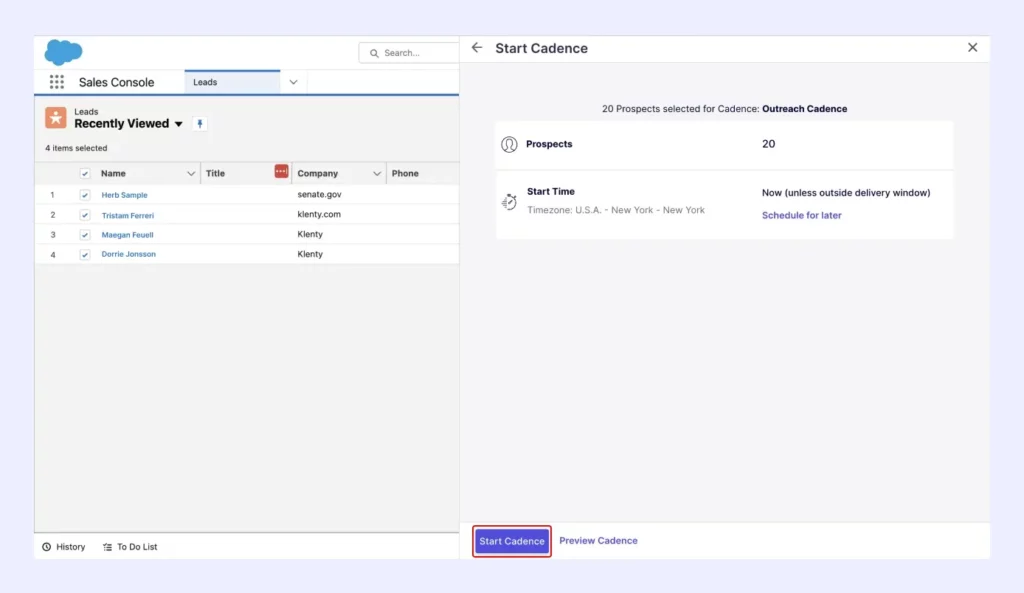
Task: Open To Do List in utility bar
Action: tap(130, 547)
